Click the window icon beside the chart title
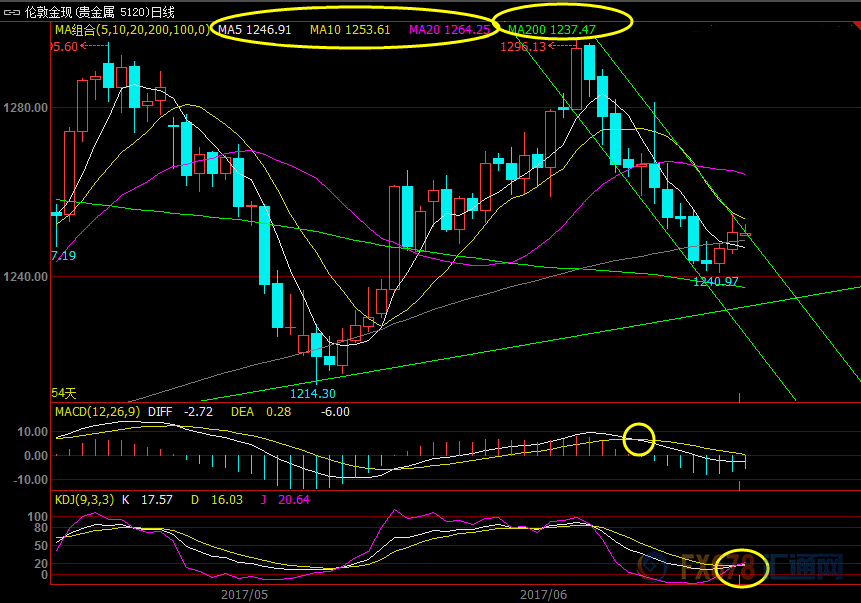This screenshot has height=603, width=861. coord(12,11)
